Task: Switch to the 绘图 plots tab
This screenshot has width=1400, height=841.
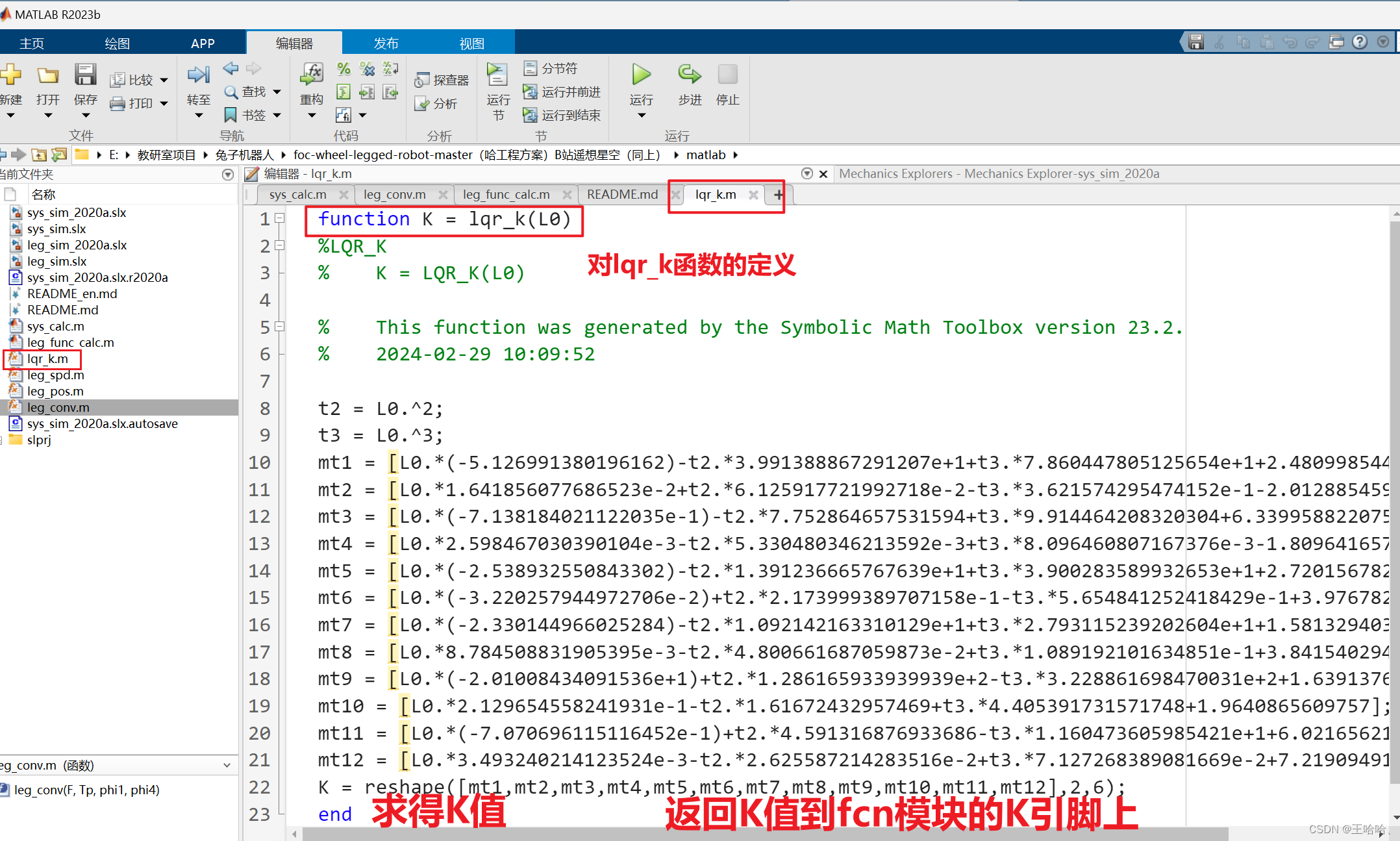Action: pos(117,44)
